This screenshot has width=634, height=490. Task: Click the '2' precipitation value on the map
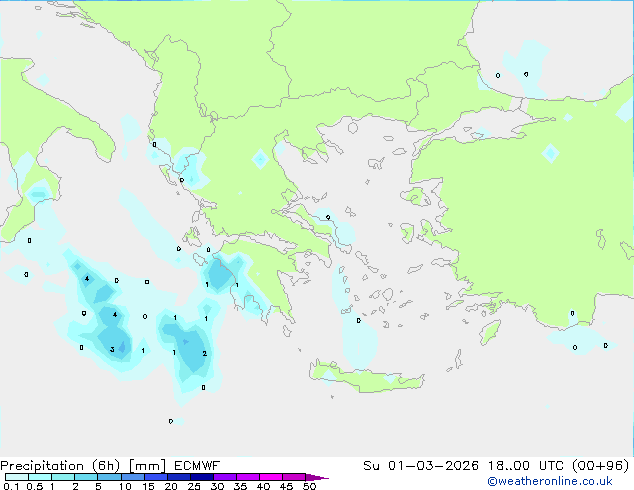point(205,353)
